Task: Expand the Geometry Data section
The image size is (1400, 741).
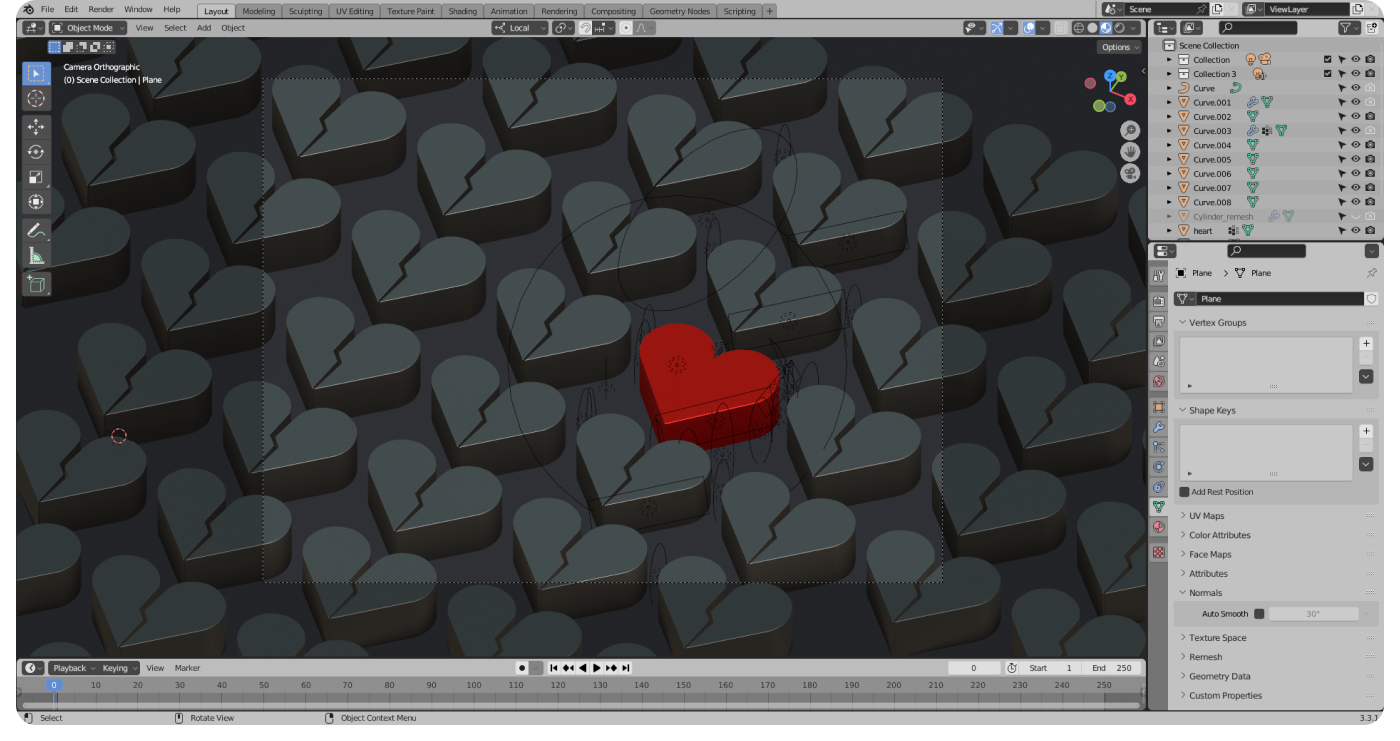Action: pyautogui.click(x=1219, y=676)
